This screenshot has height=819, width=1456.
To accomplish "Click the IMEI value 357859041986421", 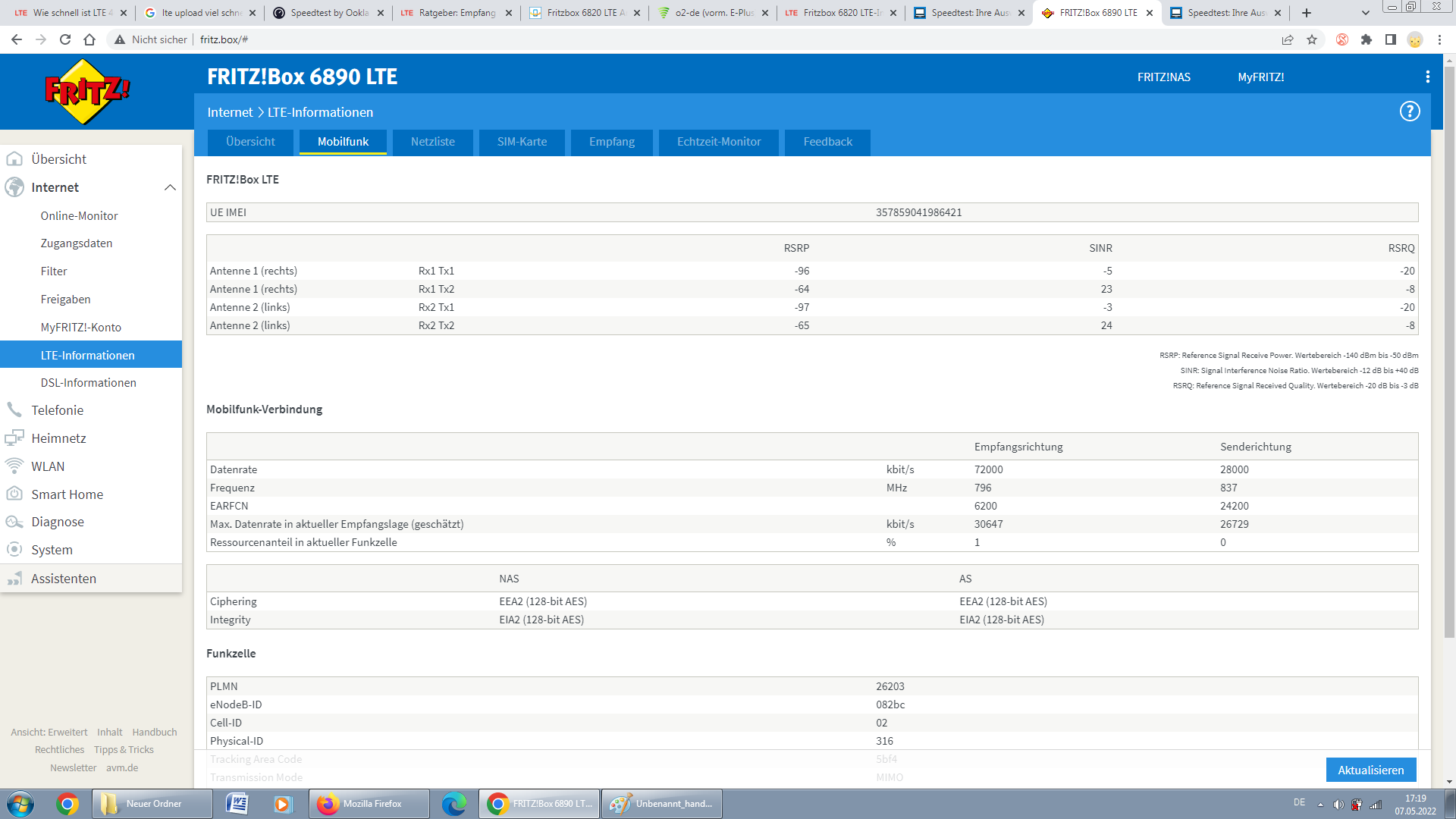I will 919,212.
